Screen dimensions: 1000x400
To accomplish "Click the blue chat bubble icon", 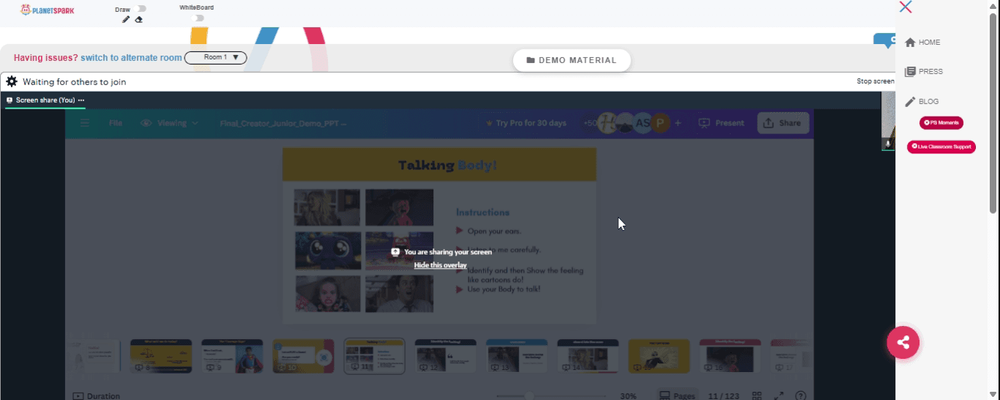I will click(x=885, y=40).
